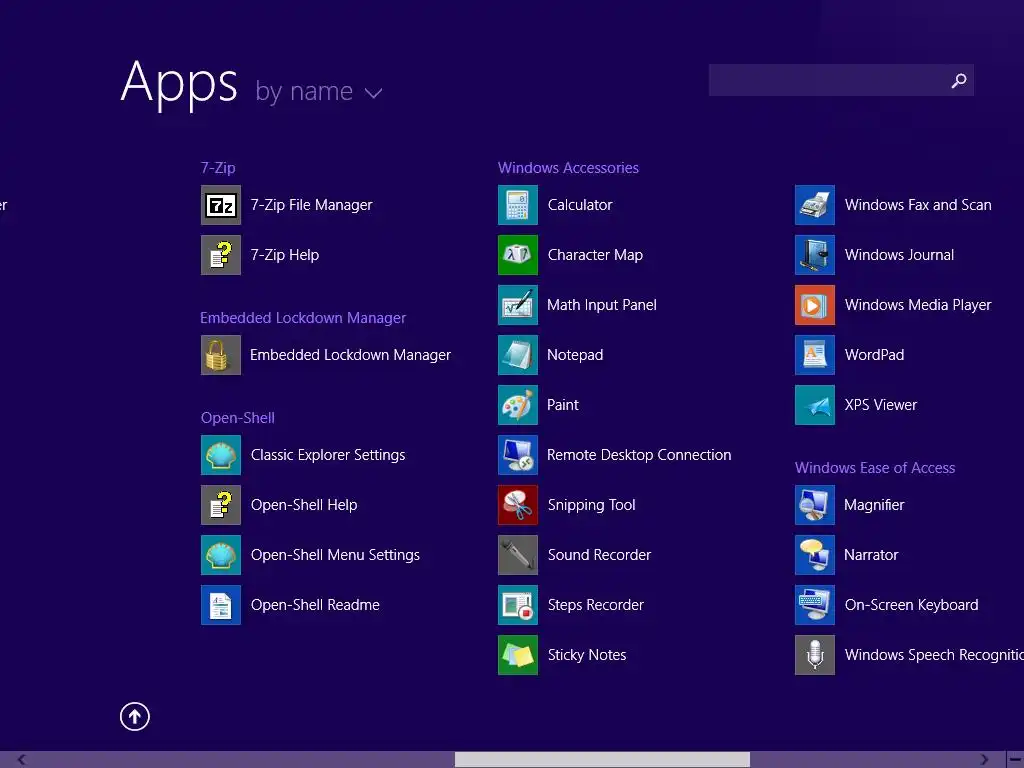Screen dimensions: 1024x768
Task: Click the 'Notepad' label text
Action: [x=575, y=355]
